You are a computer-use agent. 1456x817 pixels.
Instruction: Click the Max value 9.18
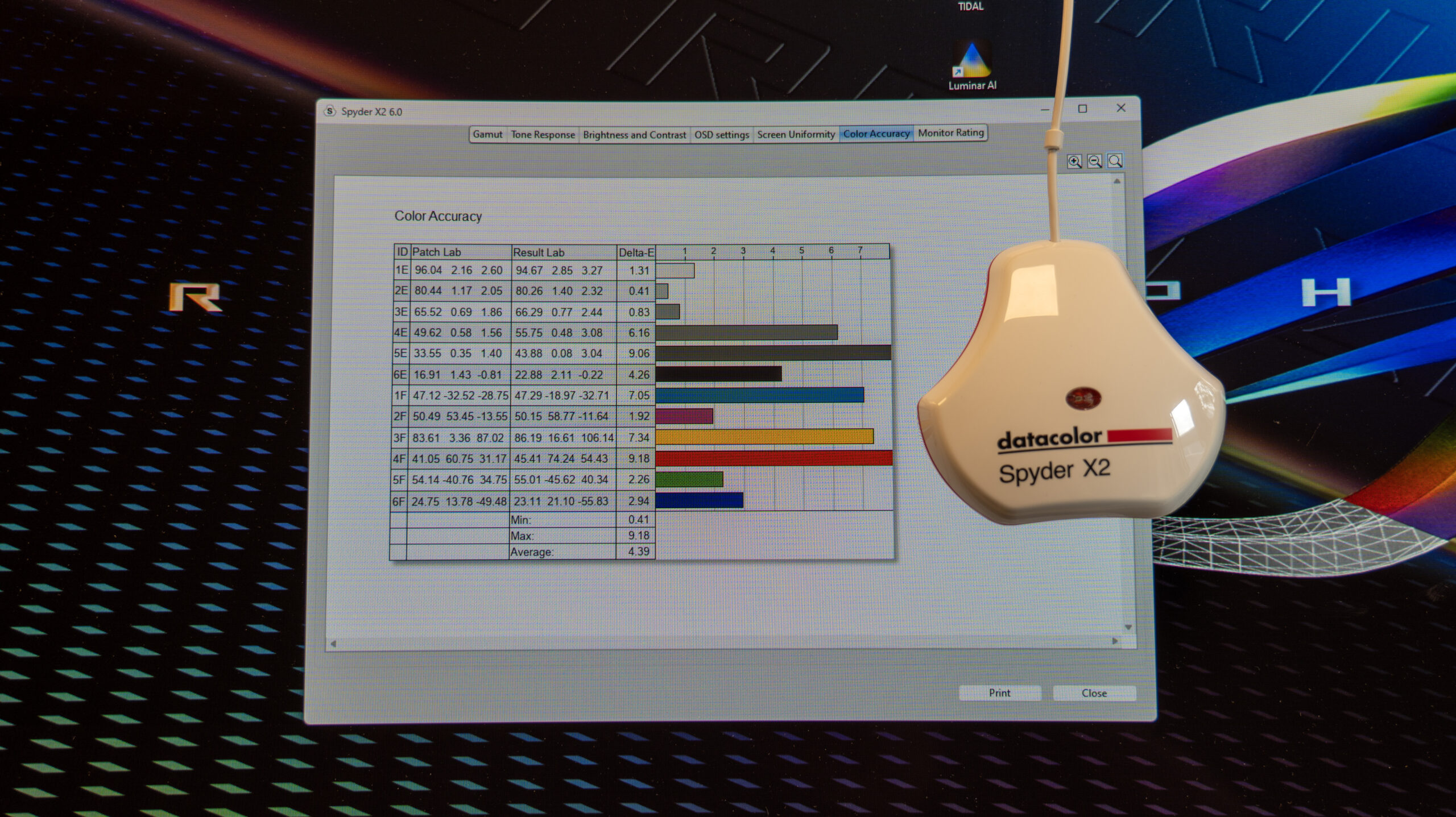tap(639, 535)
